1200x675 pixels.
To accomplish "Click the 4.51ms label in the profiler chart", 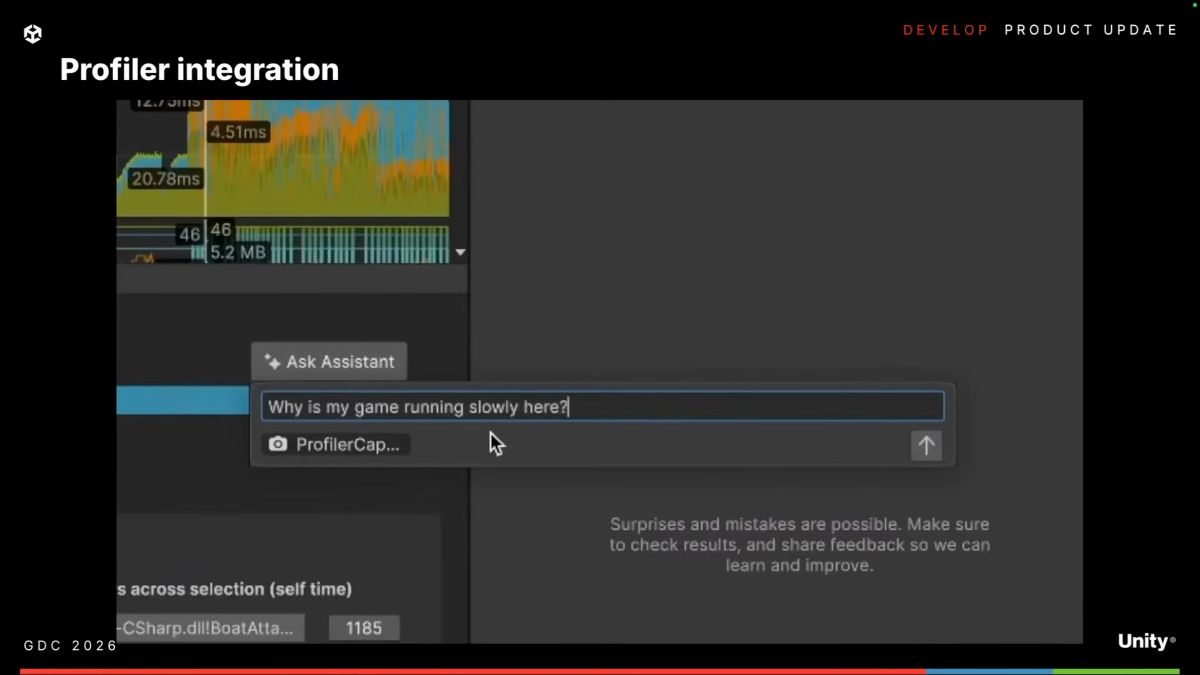I will click(238, 132).
